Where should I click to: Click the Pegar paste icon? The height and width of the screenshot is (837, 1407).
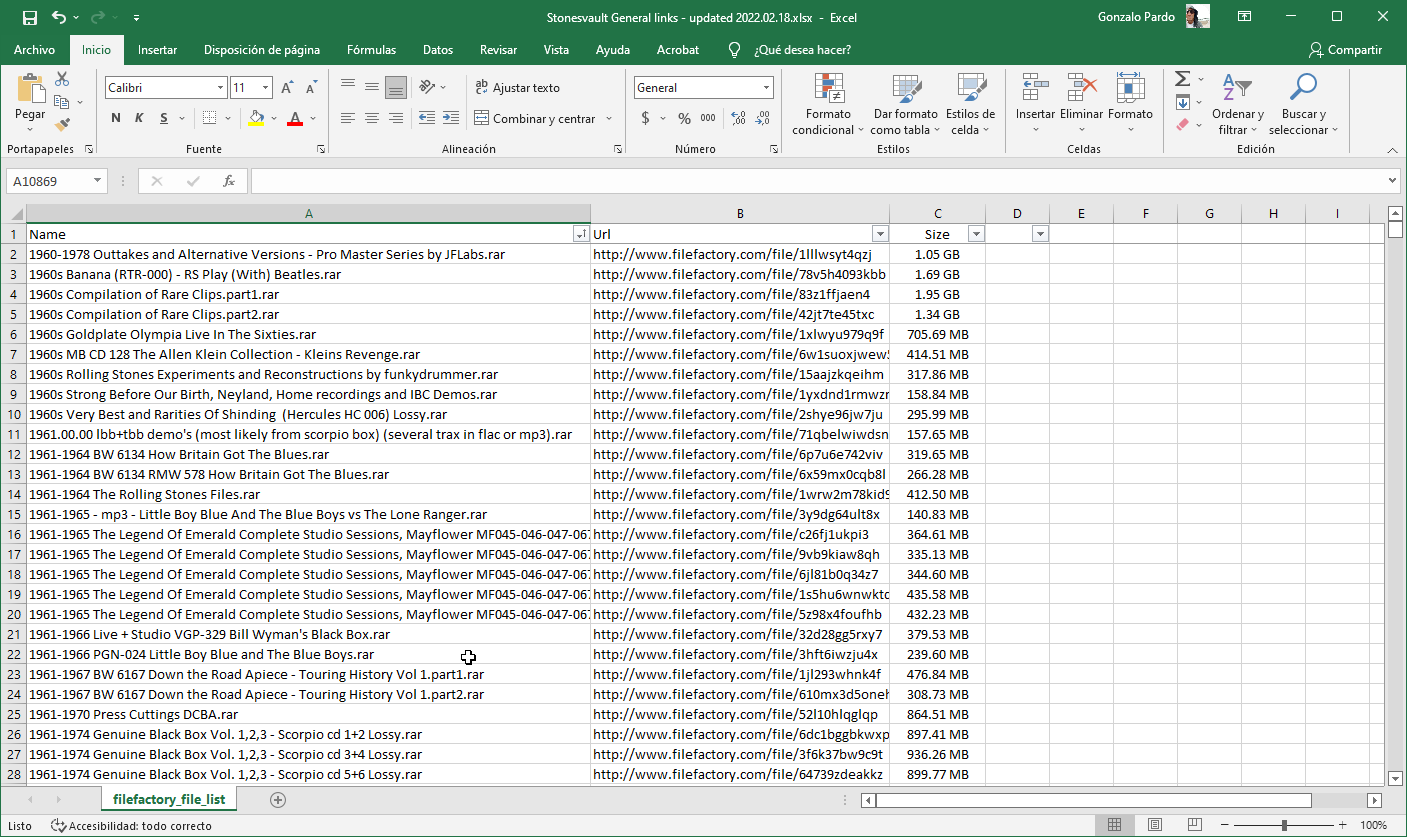[31, 88]
